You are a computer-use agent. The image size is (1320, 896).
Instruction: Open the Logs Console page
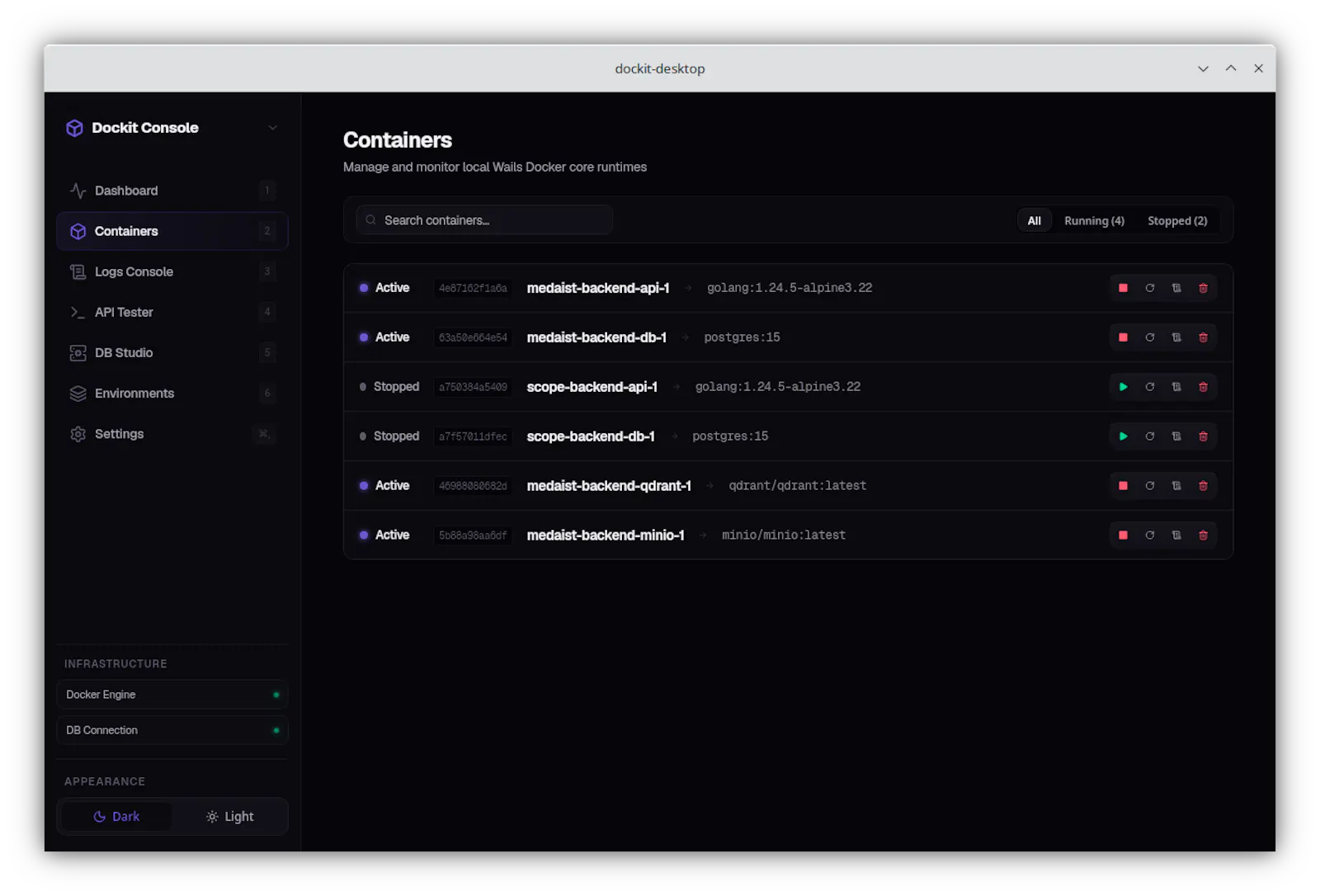pyautogui.click(x=172, y=271)
